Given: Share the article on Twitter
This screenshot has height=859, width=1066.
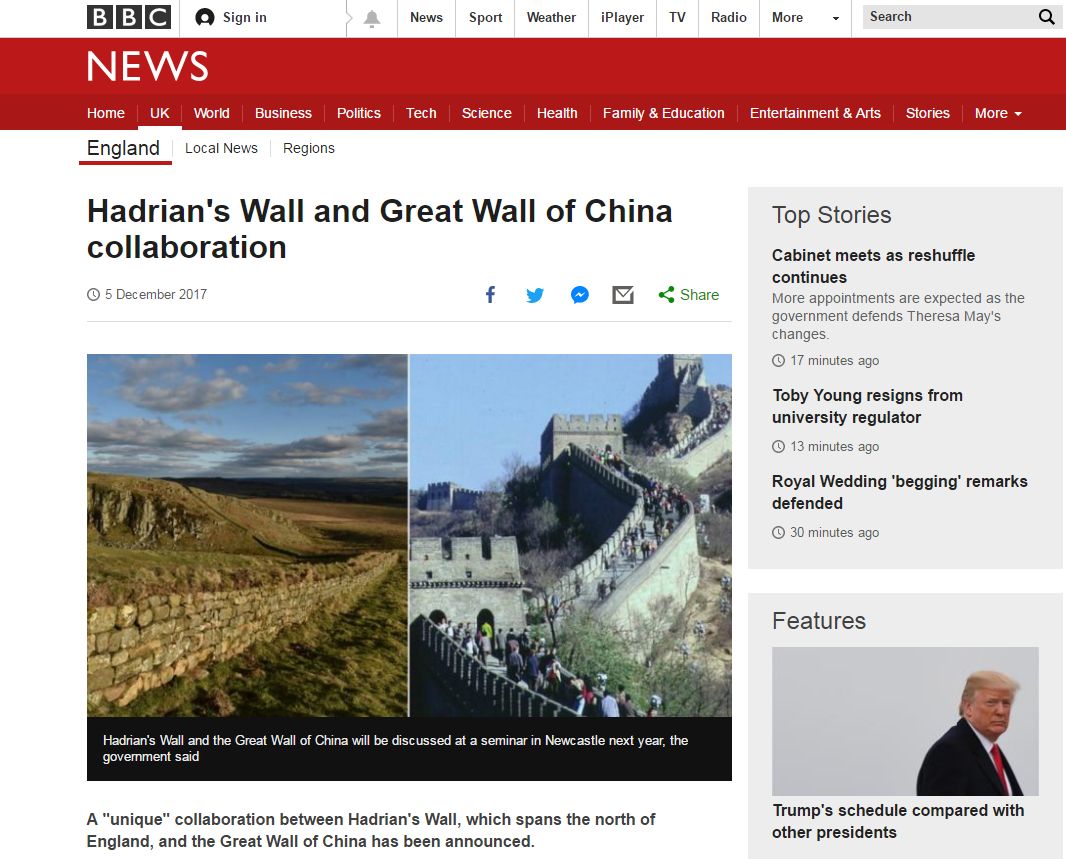Looking at the screenshot, I should (x=535, y=295).
